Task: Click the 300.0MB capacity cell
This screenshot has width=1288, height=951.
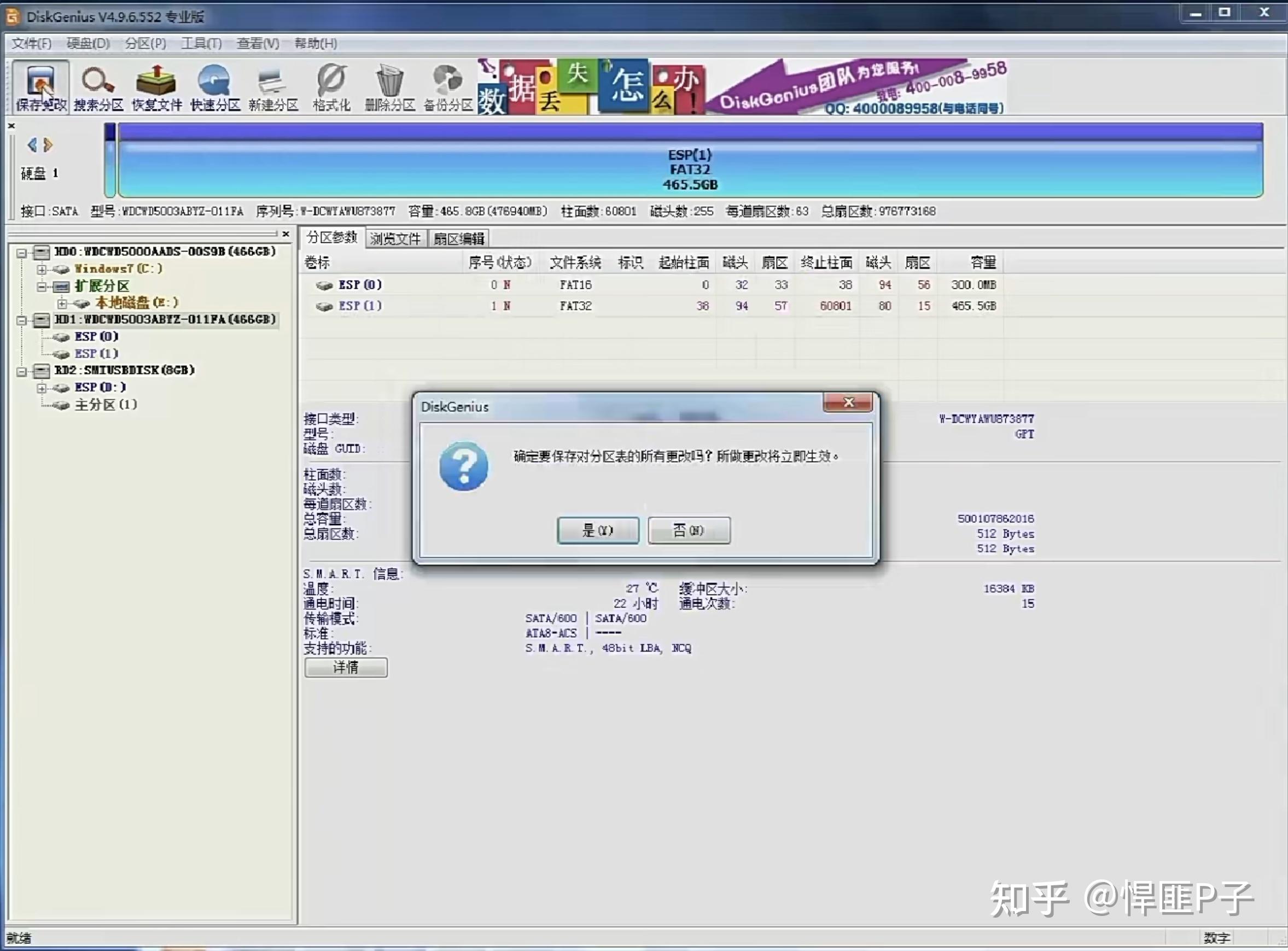Action: [x=973, y=285]
